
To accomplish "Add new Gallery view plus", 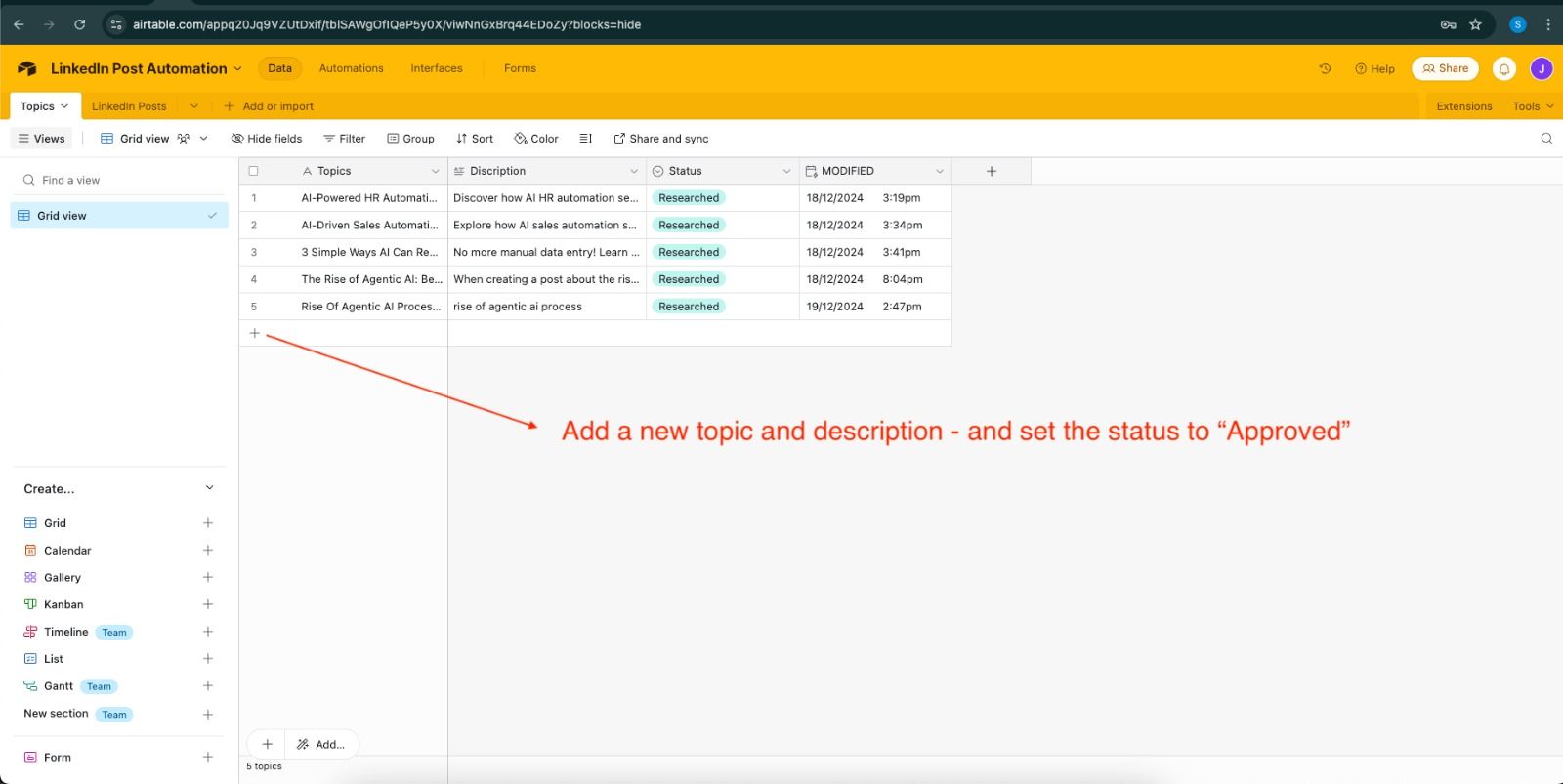I will coord(208,578).
